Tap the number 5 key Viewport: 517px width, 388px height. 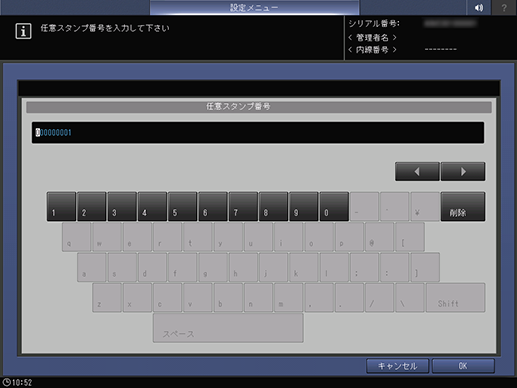(x=183, y=206)
